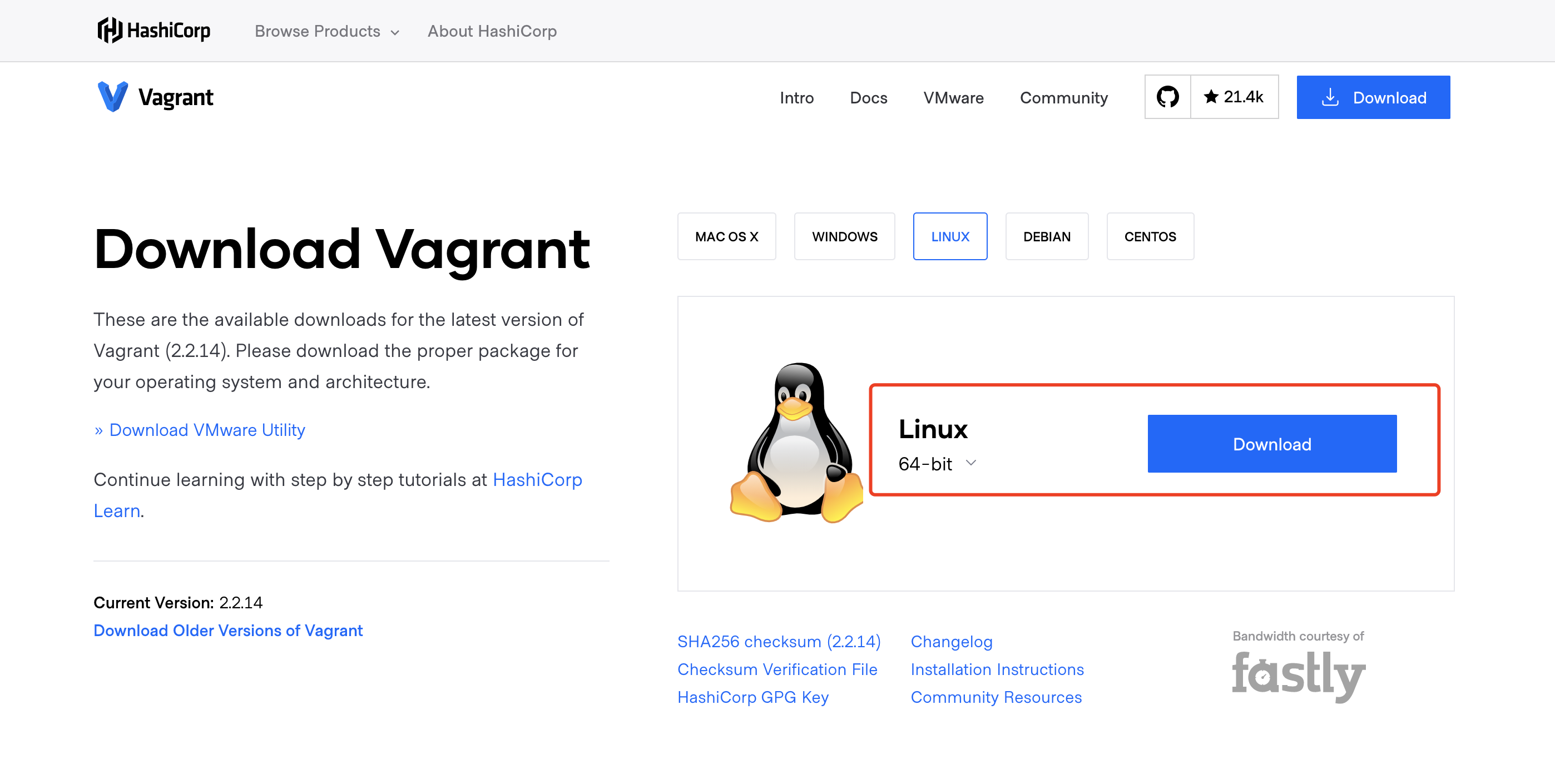Viewport: 1555px width, 784px height.
Task: Click the HashiCorp logo in header
Action: 154,30
